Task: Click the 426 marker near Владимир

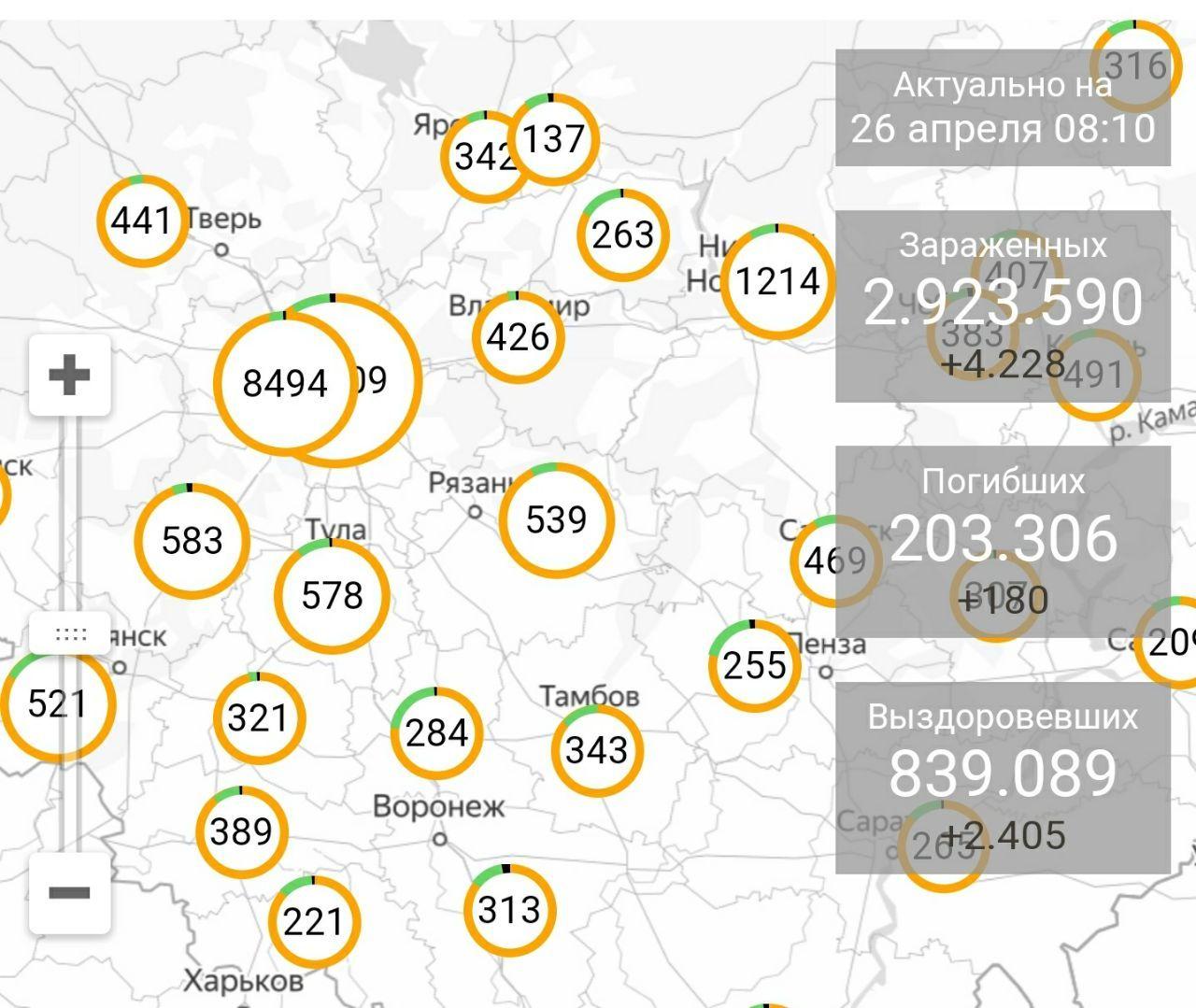Action: pyautogui.click(x=519, y=337)
